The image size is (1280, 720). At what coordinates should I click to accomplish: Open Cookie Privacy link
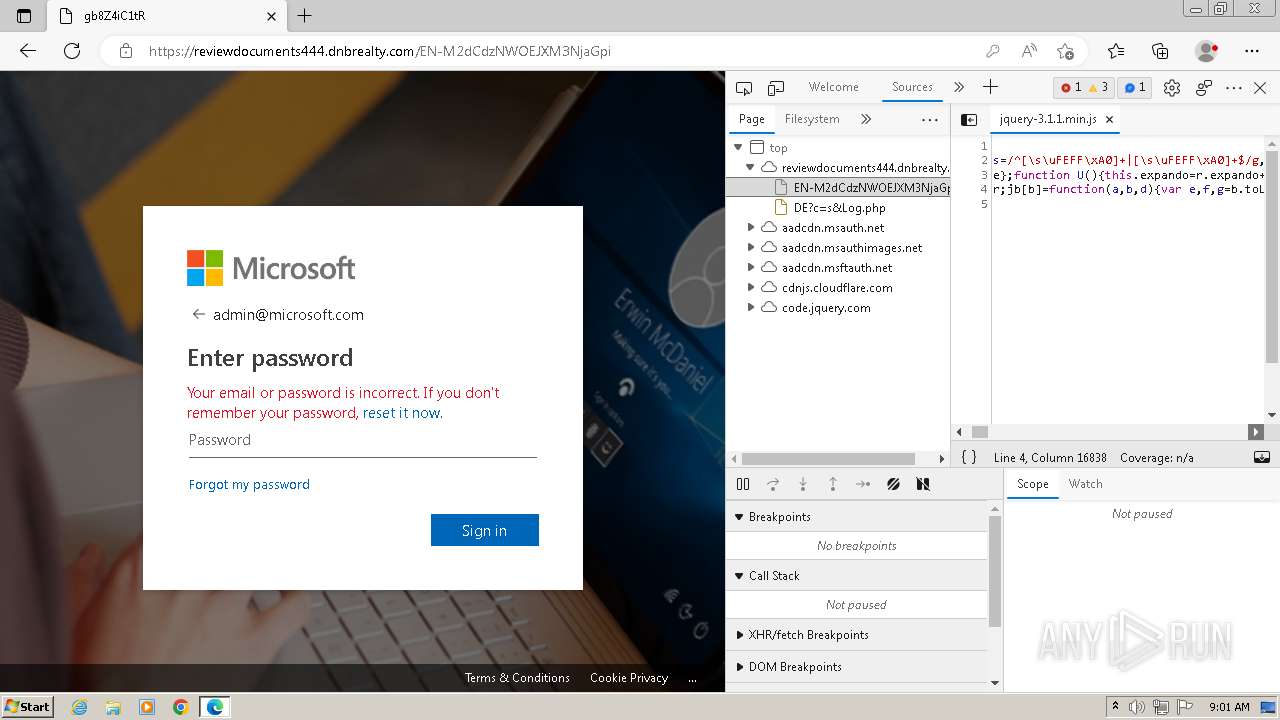[629, 678]
